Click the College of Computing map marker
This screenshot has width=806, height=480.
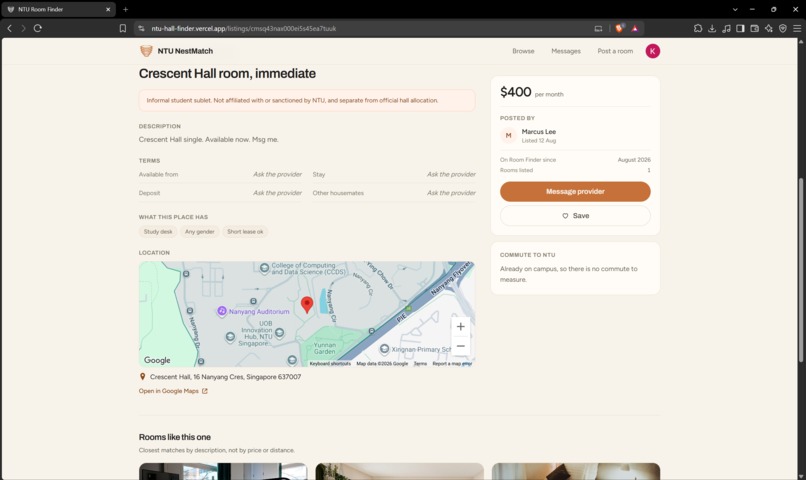tap(264, 268)
